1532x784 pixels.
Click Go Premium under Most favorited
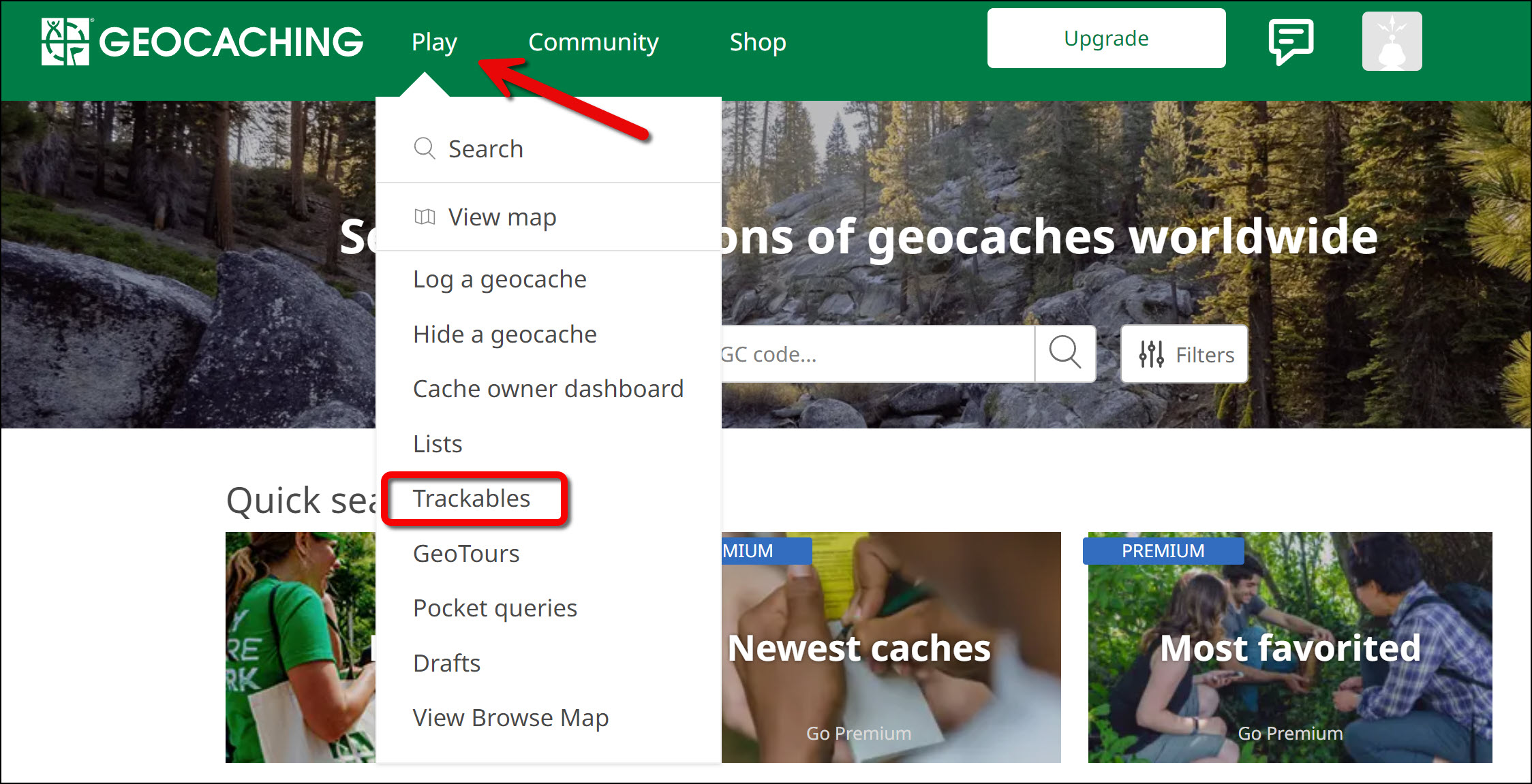(x=1290, y=734)
